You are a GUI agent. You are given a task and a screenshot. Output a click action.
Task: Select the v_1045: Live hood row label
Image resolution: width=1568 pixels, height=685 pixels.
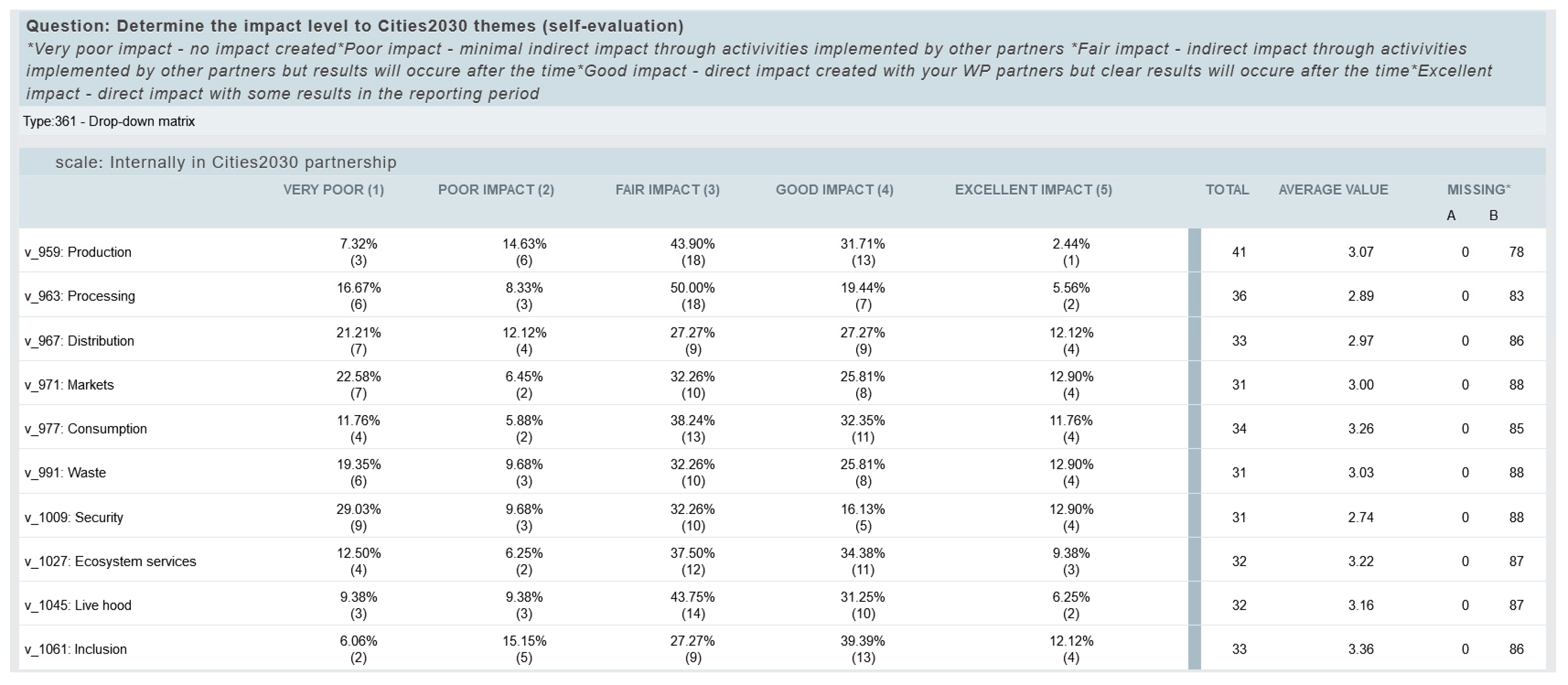click(x=78, y=605)
